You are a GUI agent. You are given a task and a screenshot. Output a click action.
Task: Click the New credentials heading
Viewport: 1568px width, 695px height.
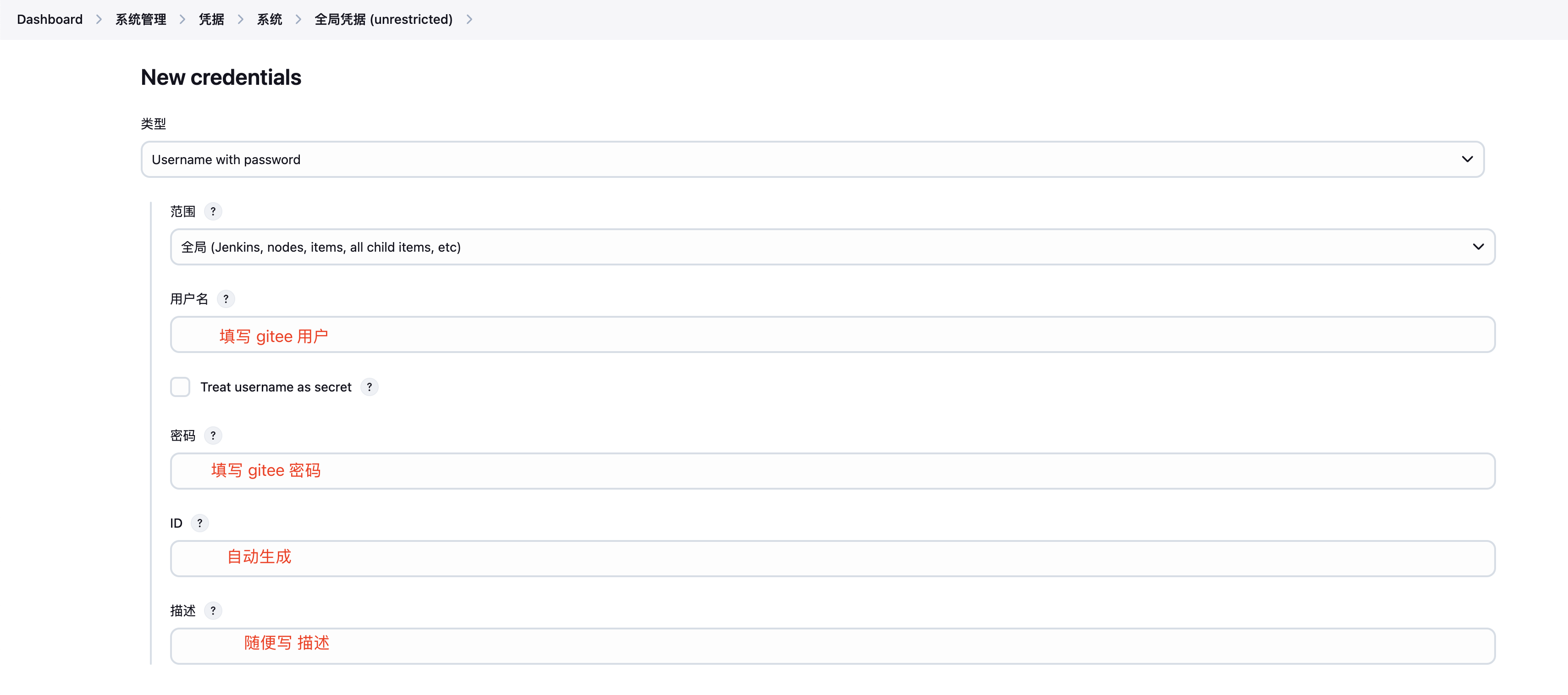click(x=221, y=77)
